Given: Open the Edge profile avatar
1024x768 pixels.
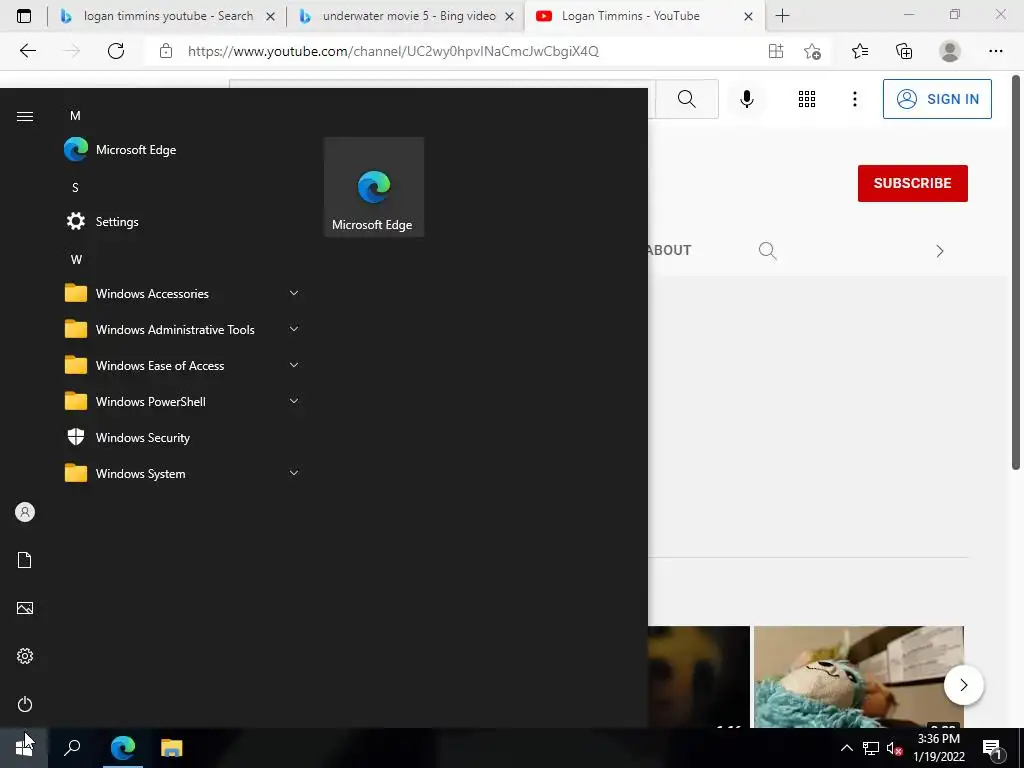Looking at the screenshot, I should coord(950,51).
